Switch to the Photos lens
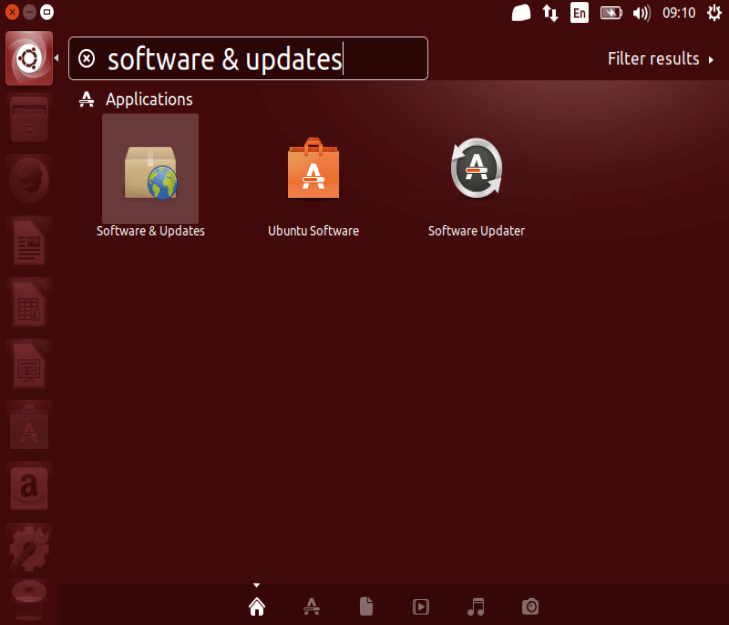 pyautogui.click(x=530, y=606)
